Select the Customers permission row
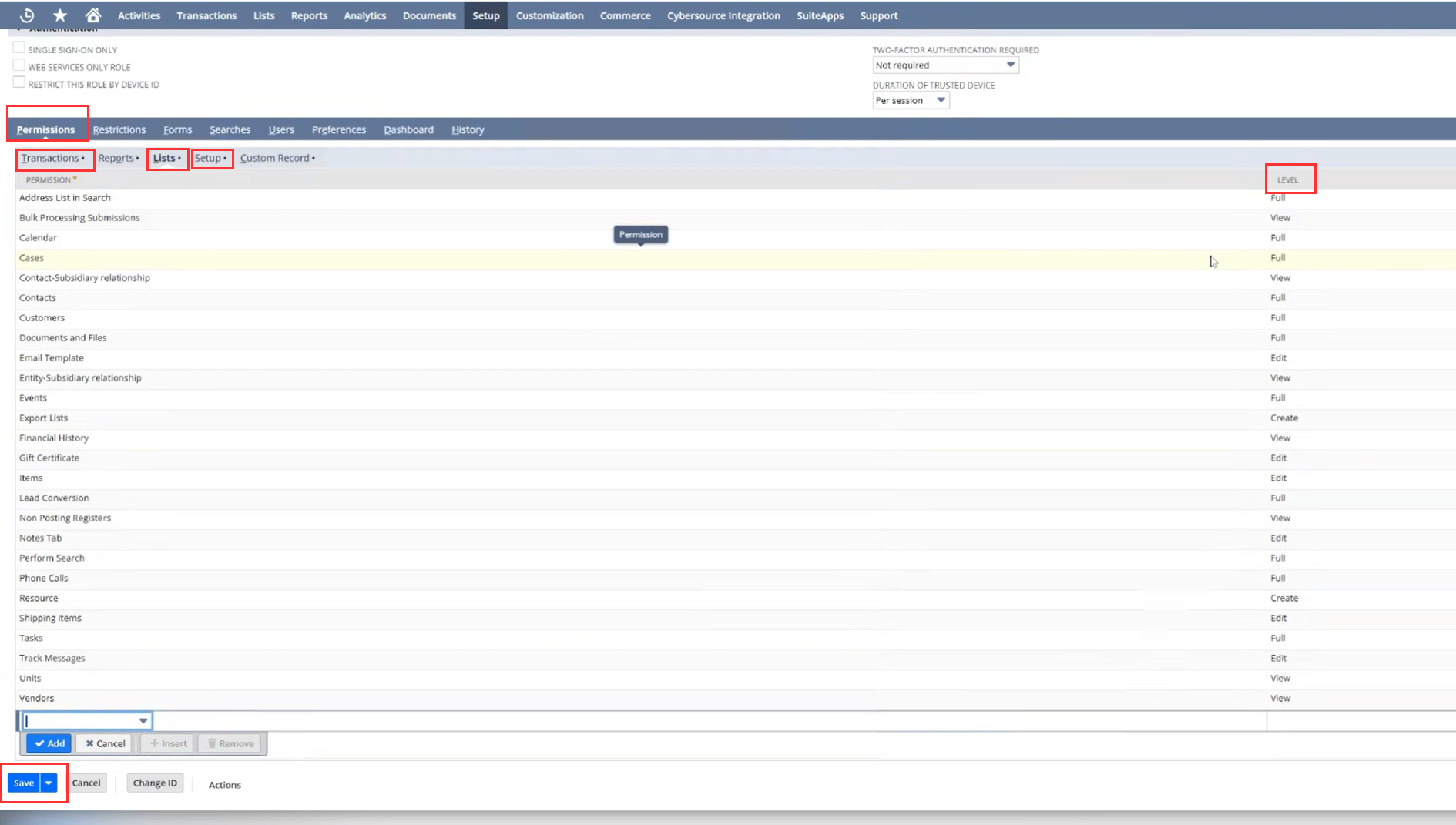 [x=736, y=318]
